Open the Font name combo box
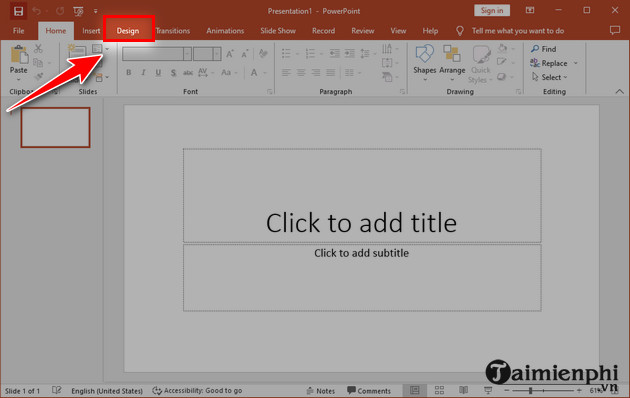The image size is (630, 398). click(157, 54)
